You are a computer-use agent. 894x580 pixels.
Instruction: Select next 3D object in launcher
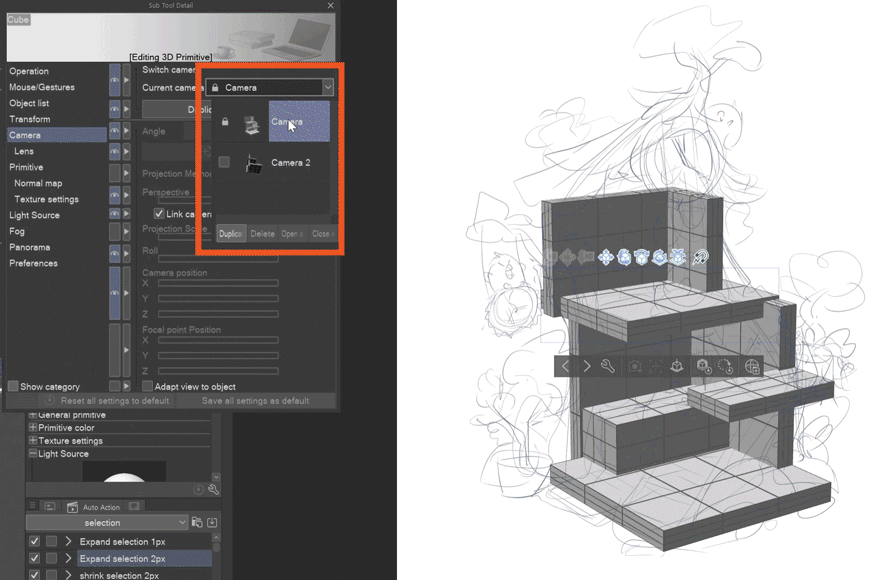click(587, 366)
